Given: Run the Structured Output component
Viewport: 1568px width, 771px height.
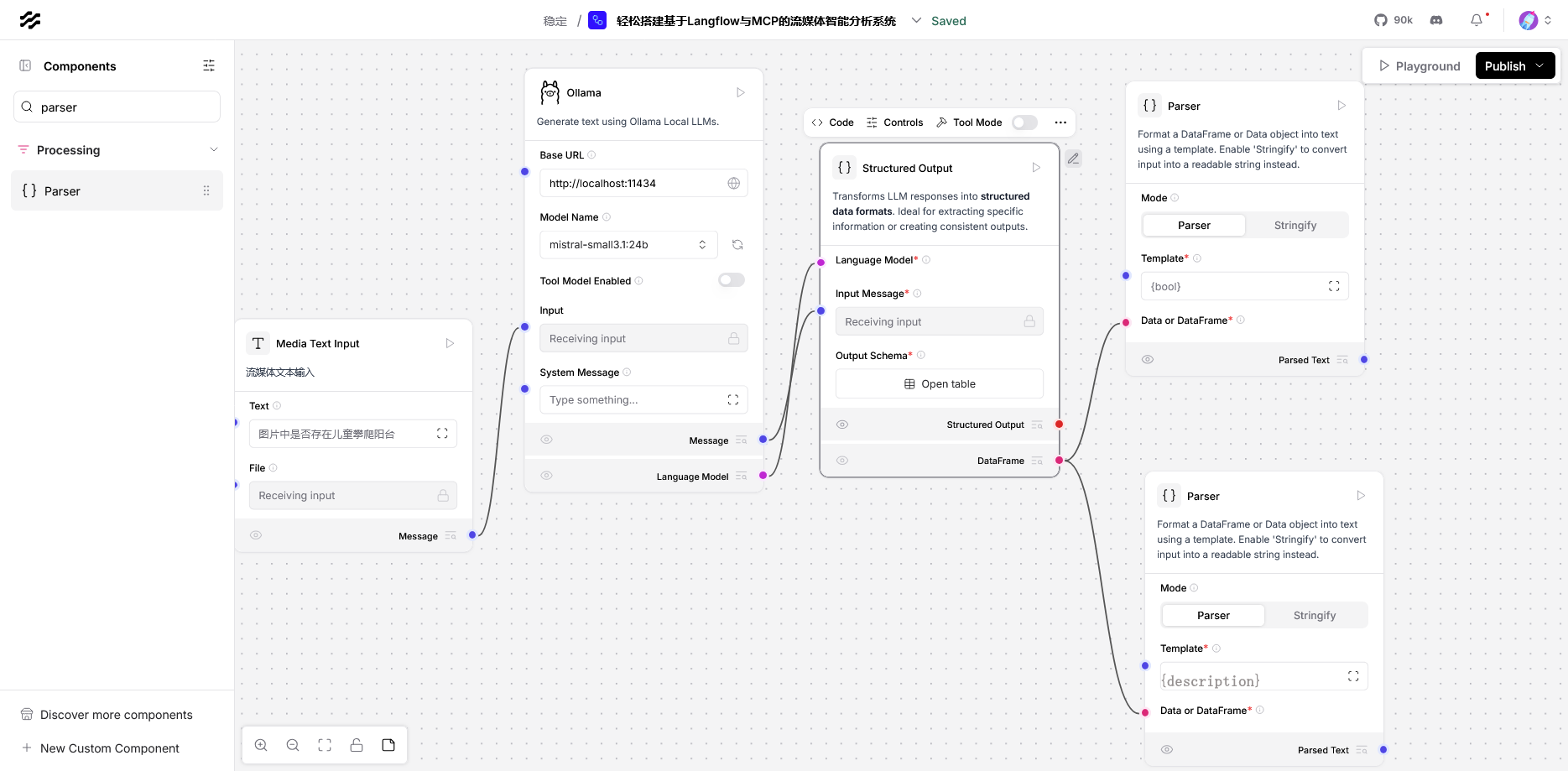Looking at the screenshot, I should 1036,168.
